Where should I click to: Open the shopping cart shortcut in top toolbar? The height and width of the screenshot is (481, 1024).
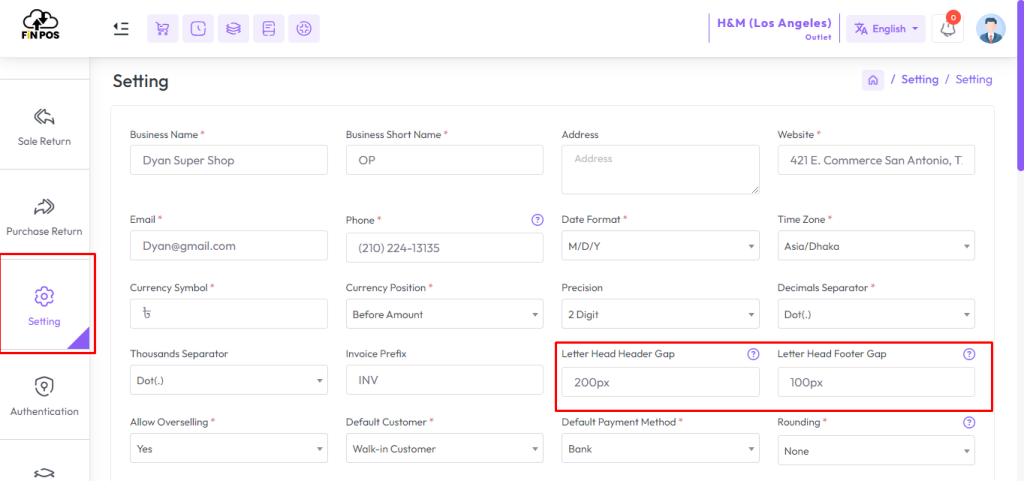[x=163, y=29]
